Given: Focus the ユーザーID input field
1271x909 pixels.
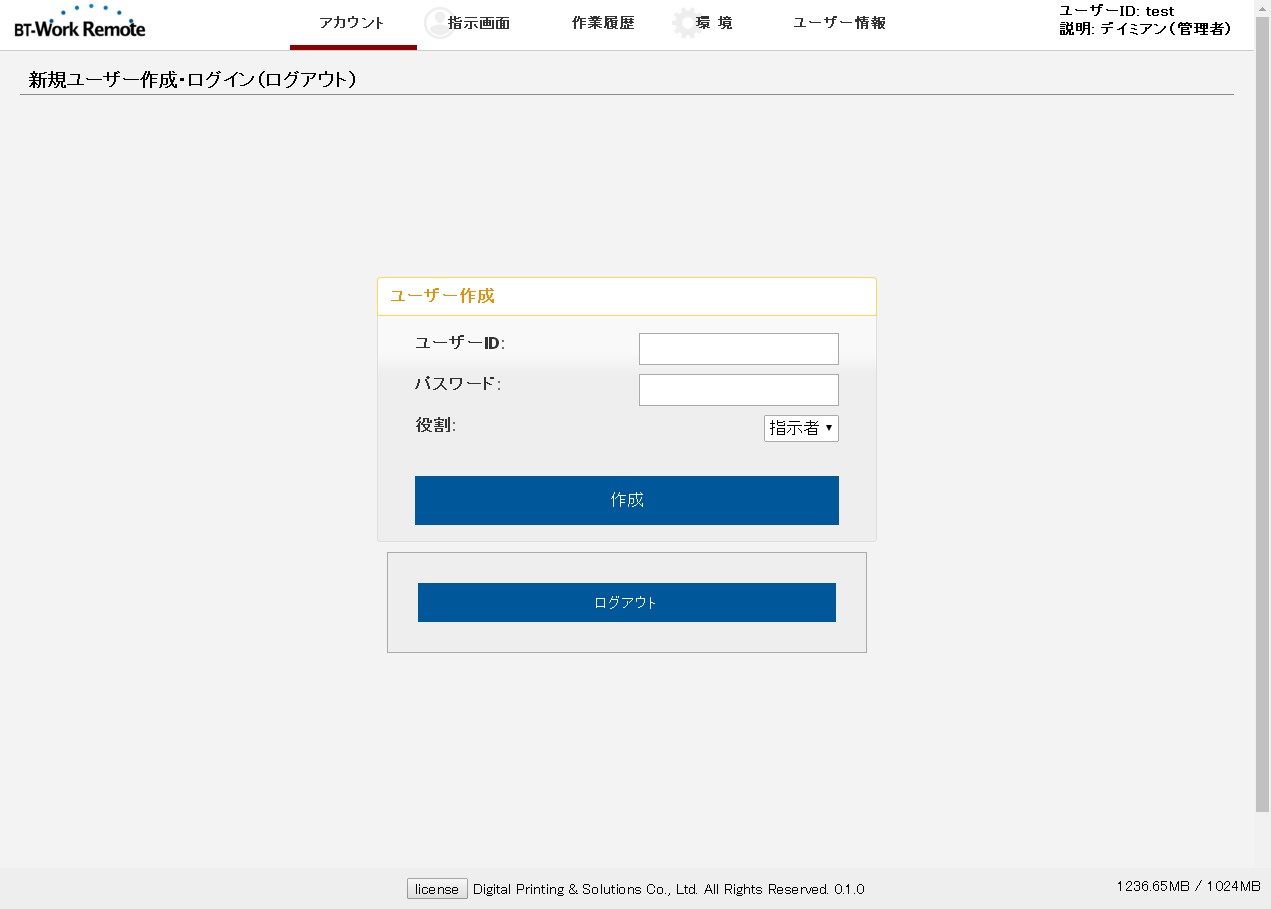Looking at the screenshot, I should (x=738, y=349).
